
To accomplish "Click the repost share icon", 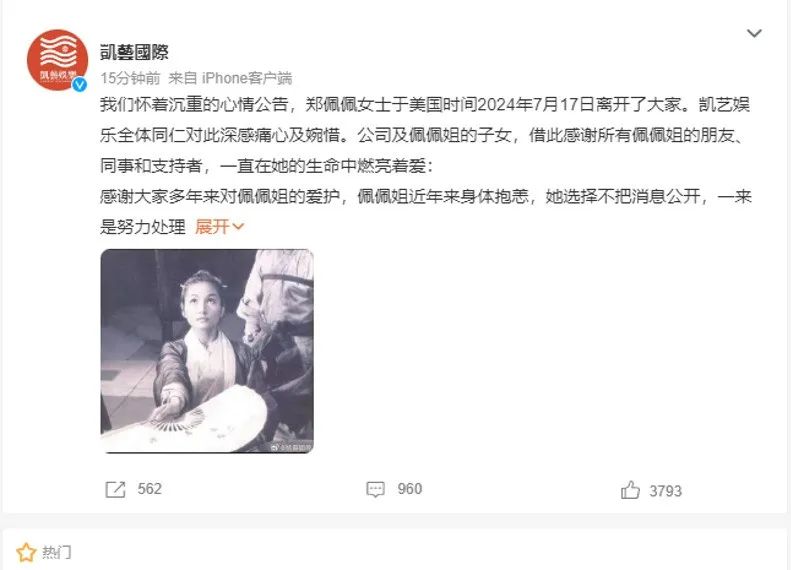I will tap(115, 489).
